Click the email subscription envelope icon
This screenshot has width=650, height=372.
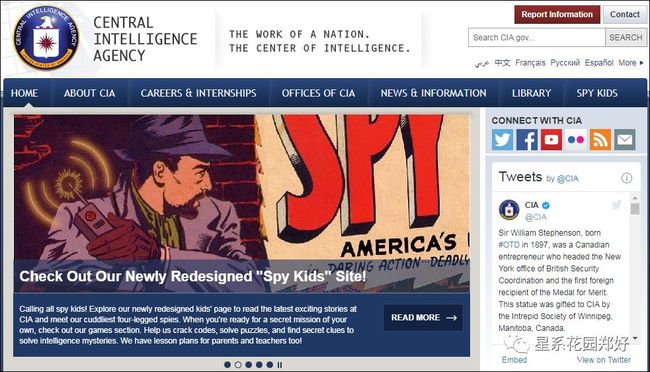pos(625,139)
